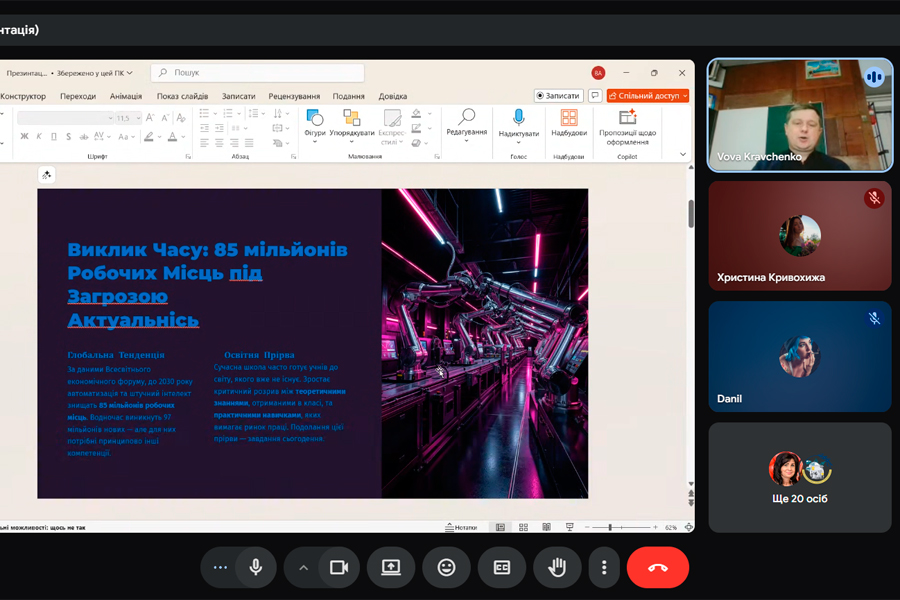Open more options three-dot menu
The width and height of the screenshot is (900, 600).
click(x=604, y=567)
